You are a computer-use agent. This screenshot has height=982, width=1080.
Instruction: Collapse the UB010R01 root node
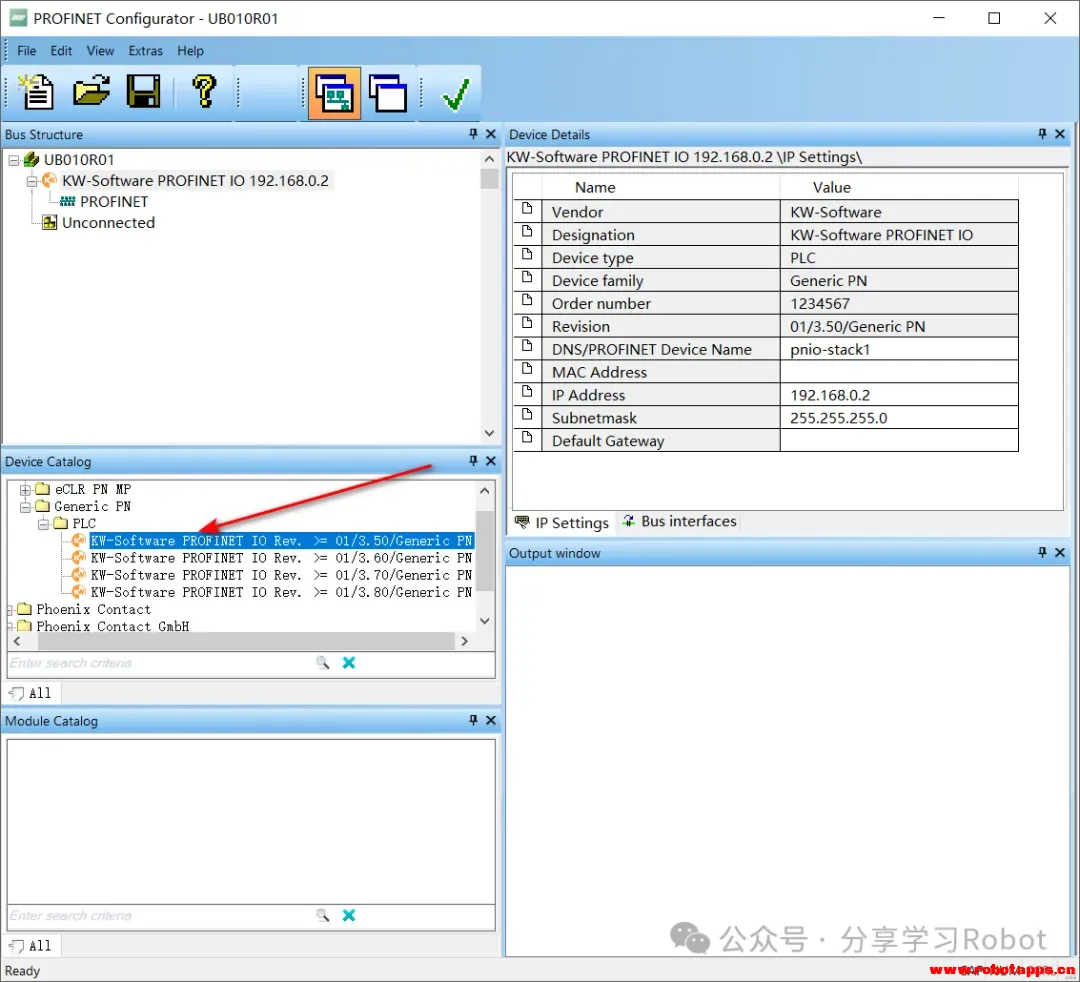click(x=14, y=160)
